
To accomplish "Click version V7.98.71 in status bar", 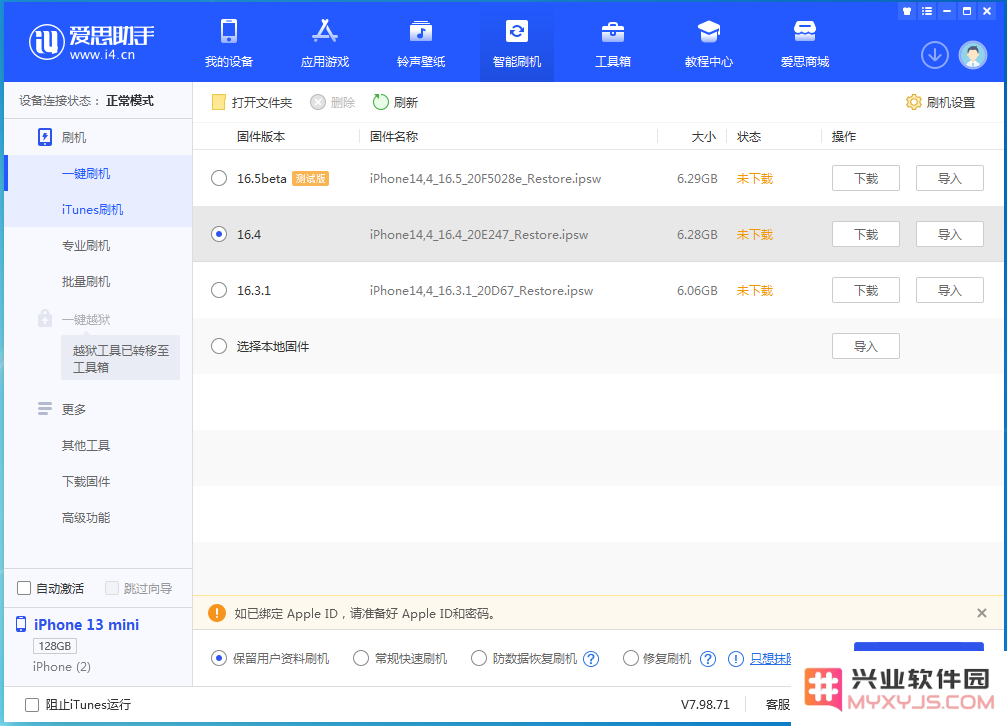I will coord(705,705).
